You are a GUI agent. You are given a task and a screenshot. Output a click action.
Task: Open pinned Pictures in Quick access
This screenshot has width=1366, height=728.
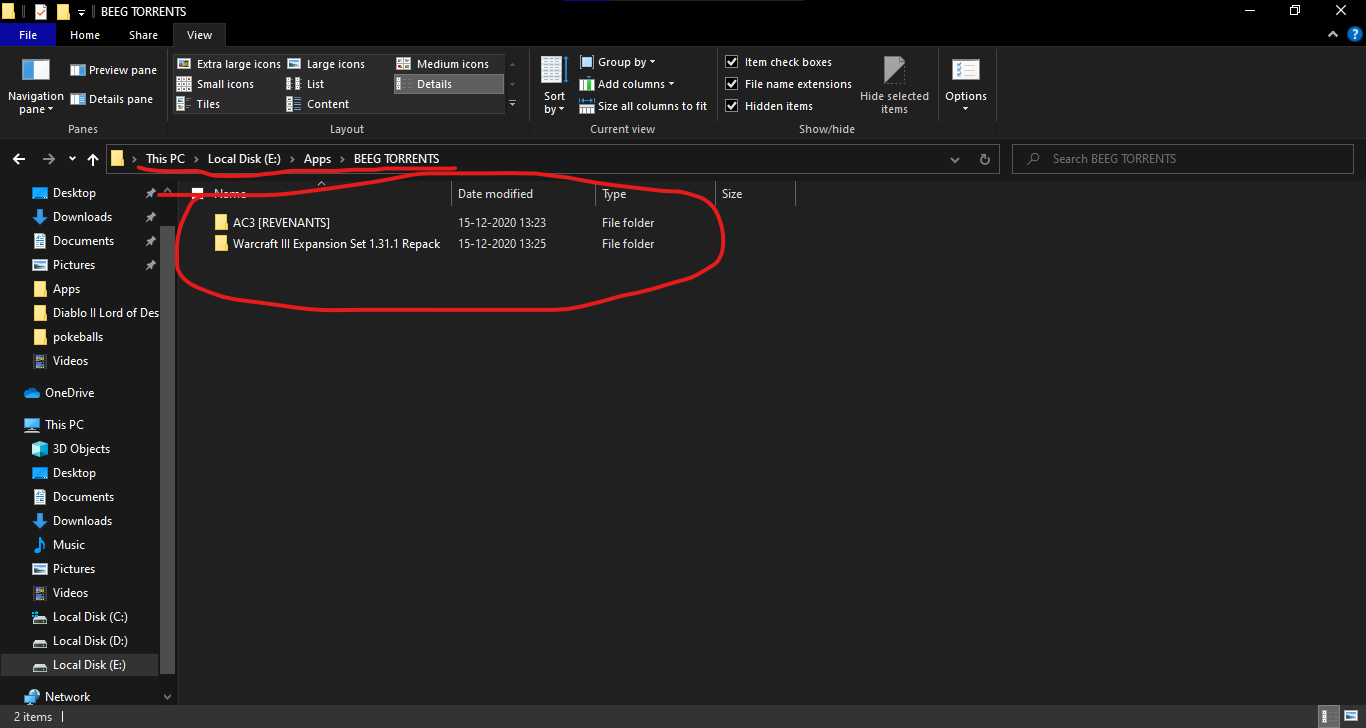(74, 265)
